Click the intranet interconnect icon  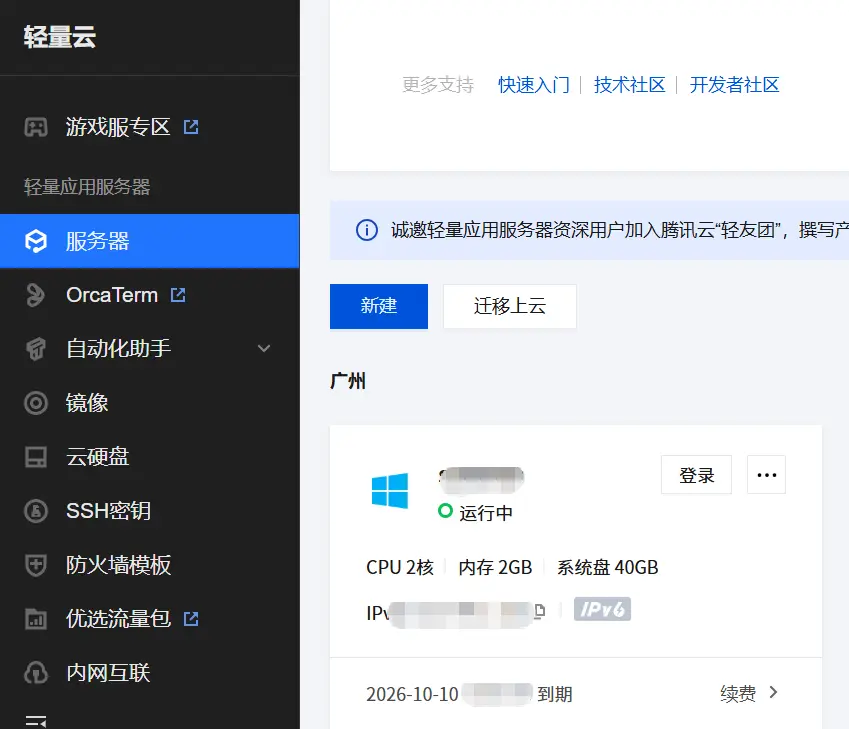(36, 673)
